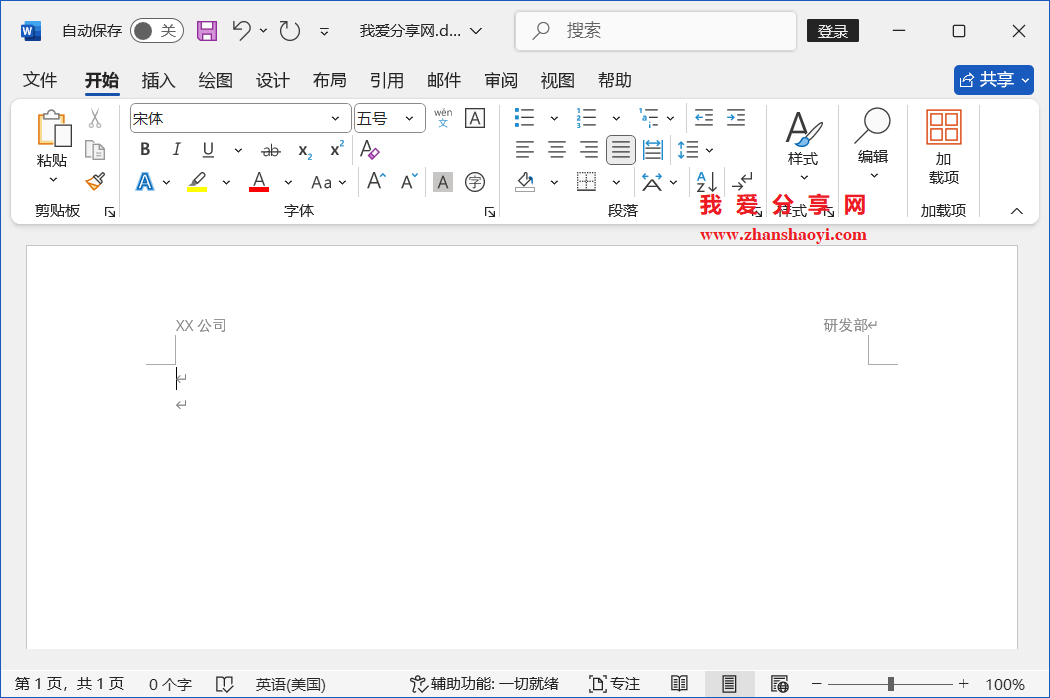Image resolution: width=1050 pixels, height=698 pixels.
Task: Apply yellow text highlight color
Action: pos(197,182)
